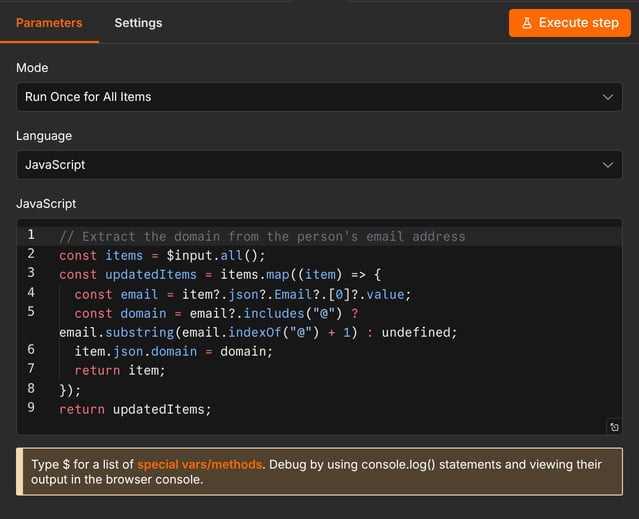Click the Language field label
Image resolution: width=639 pixels, height=519 pixels.
[44, 136]
